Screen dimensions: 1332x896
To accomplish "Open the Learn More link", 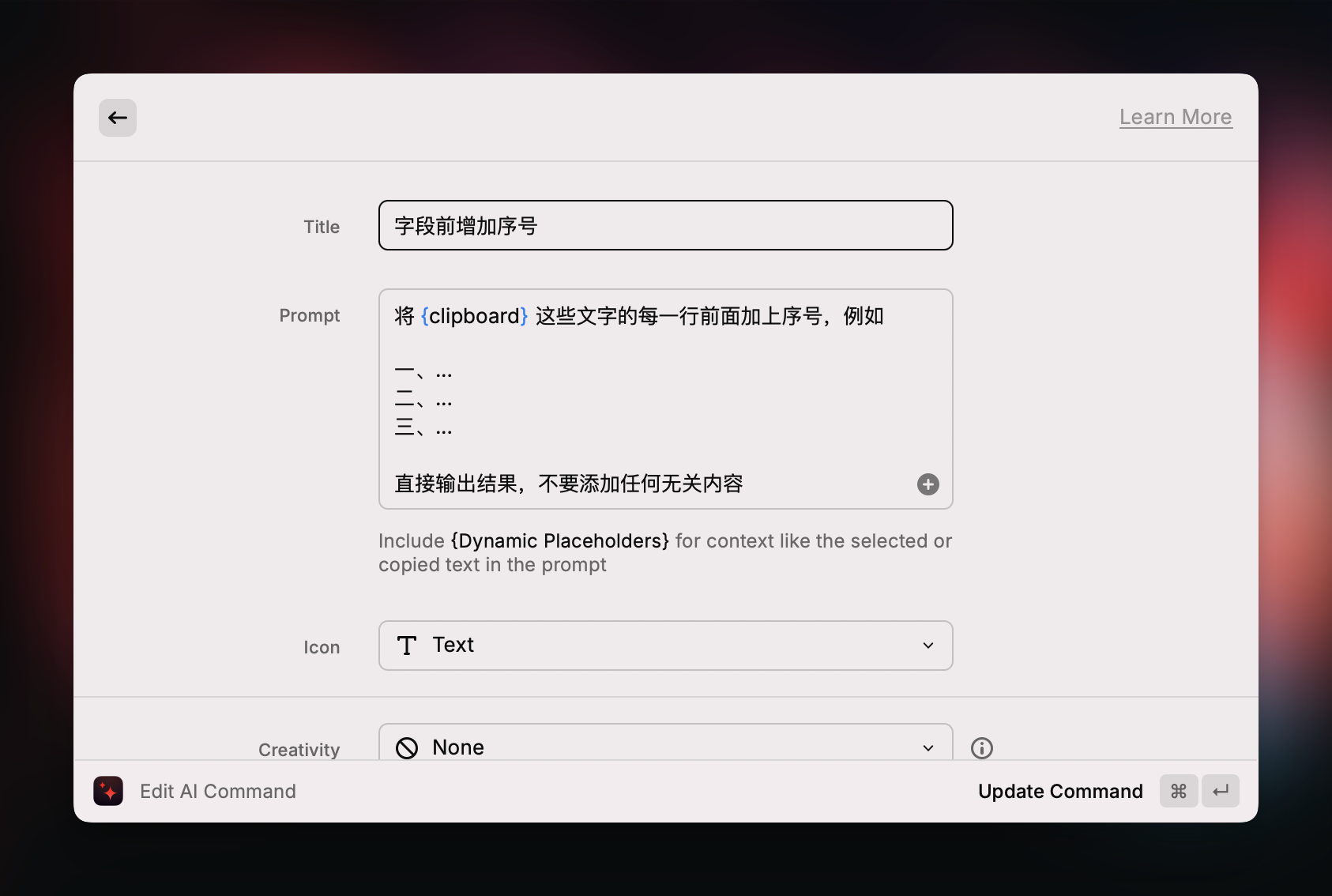I will coord(1176,116).
